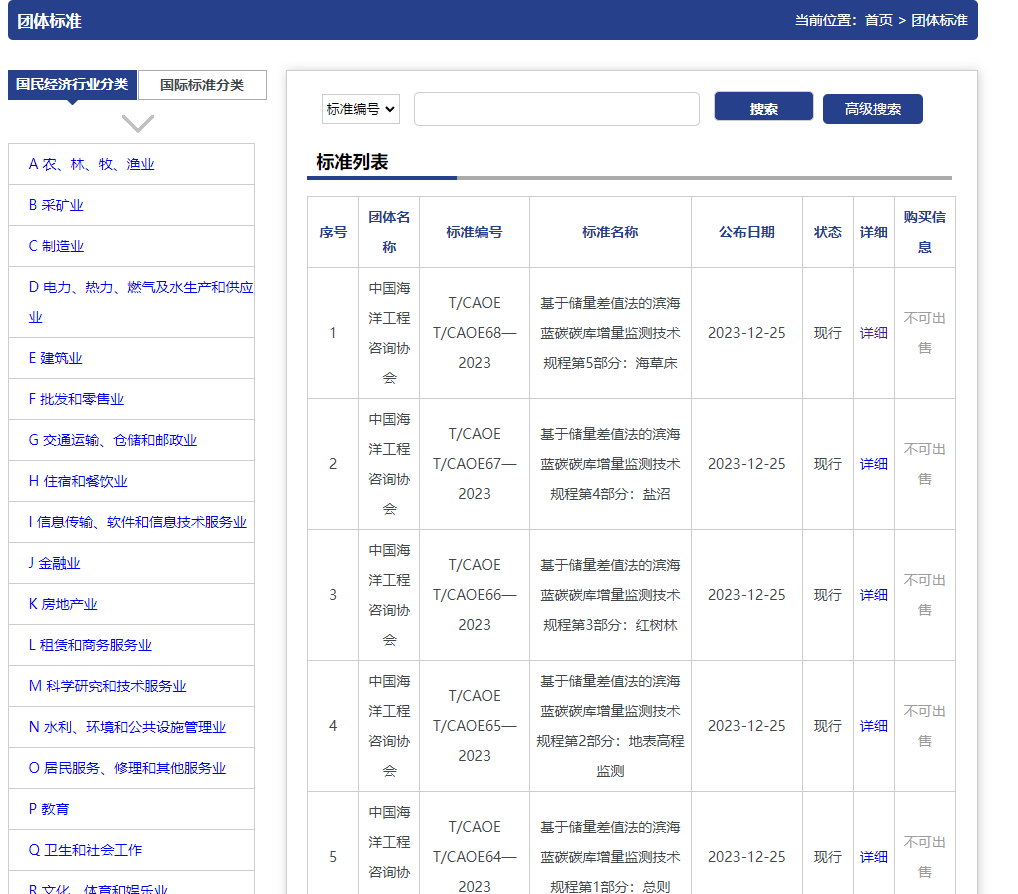Image resolution: width=1018 pixels, height=894 pixels.
Task: Open 详细 for the 地表高程监测 standard
Action: coord(873,725)
